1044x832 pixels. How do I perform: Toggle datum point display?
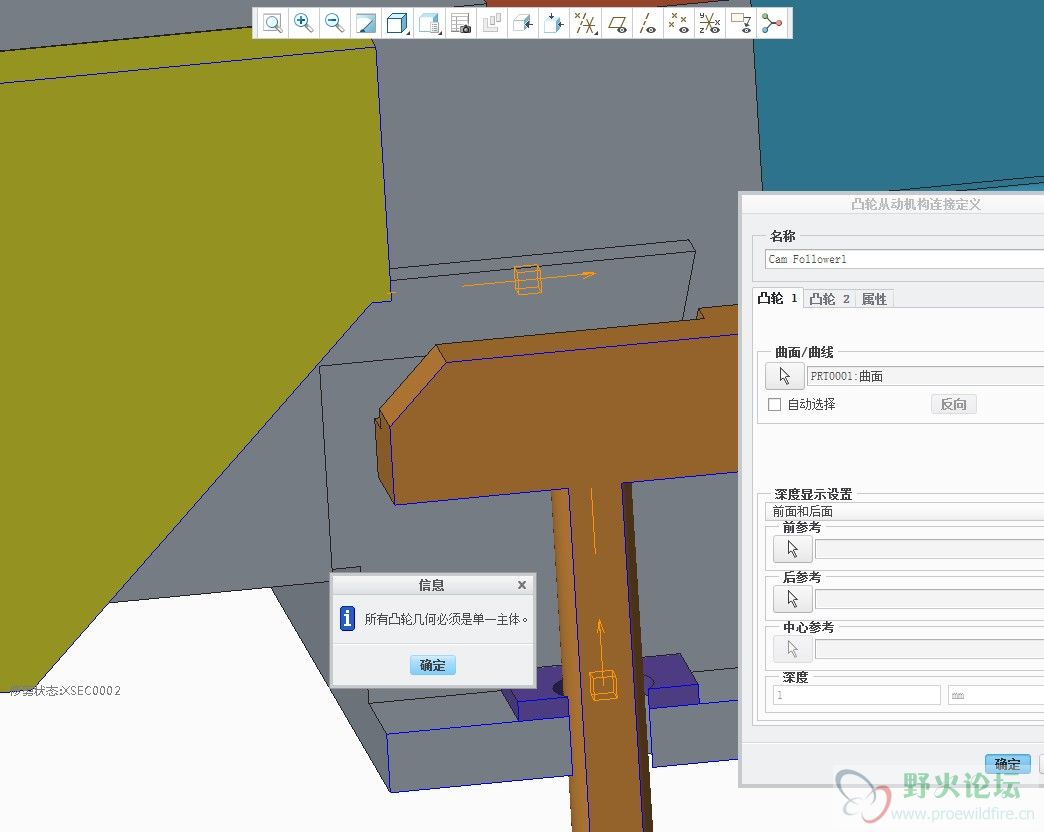678,23
